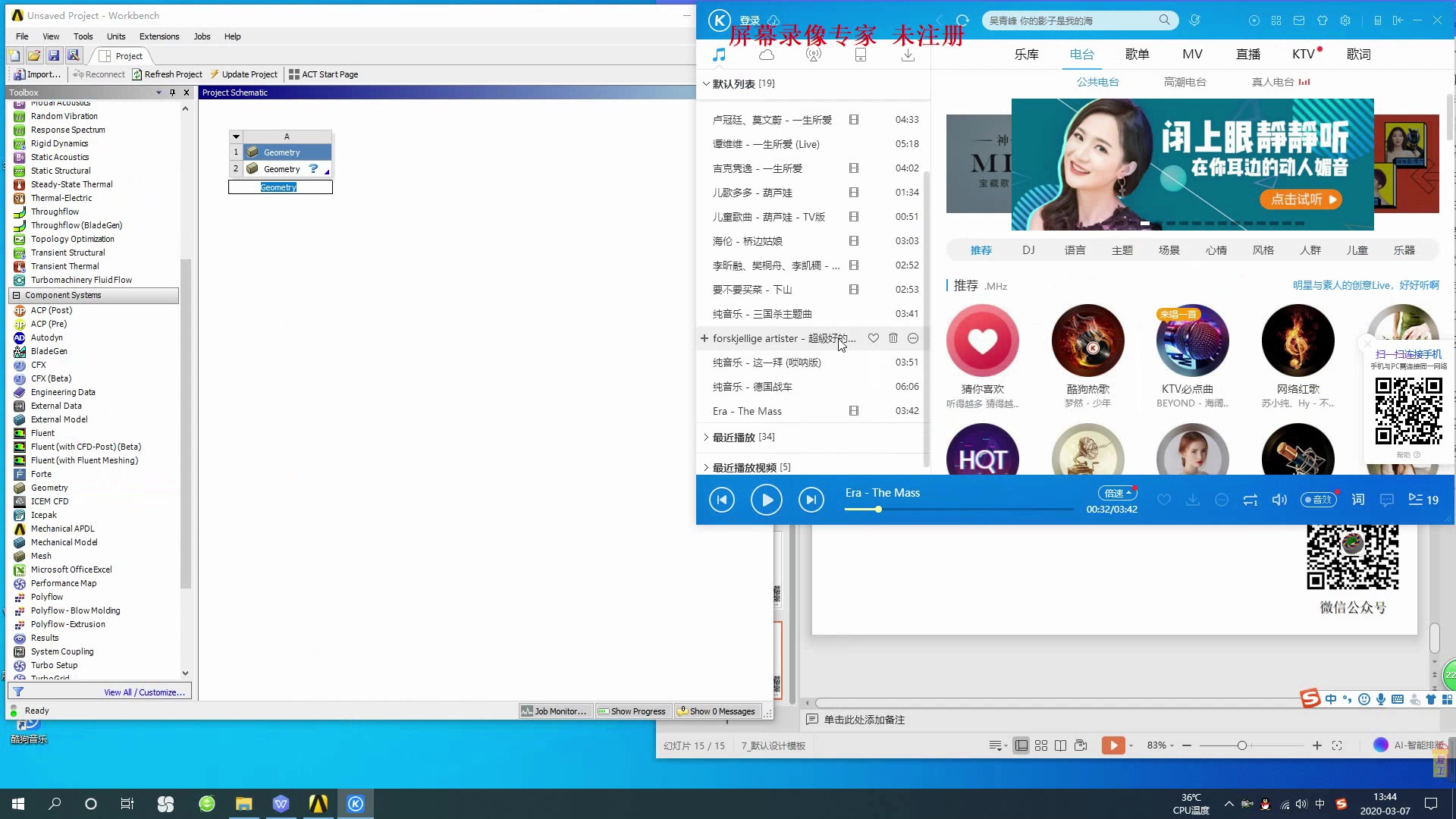The width and height of the screenshot is (1456, 819).
Task: Open KuGou settings gear icon
Action: pos(1345,20)
